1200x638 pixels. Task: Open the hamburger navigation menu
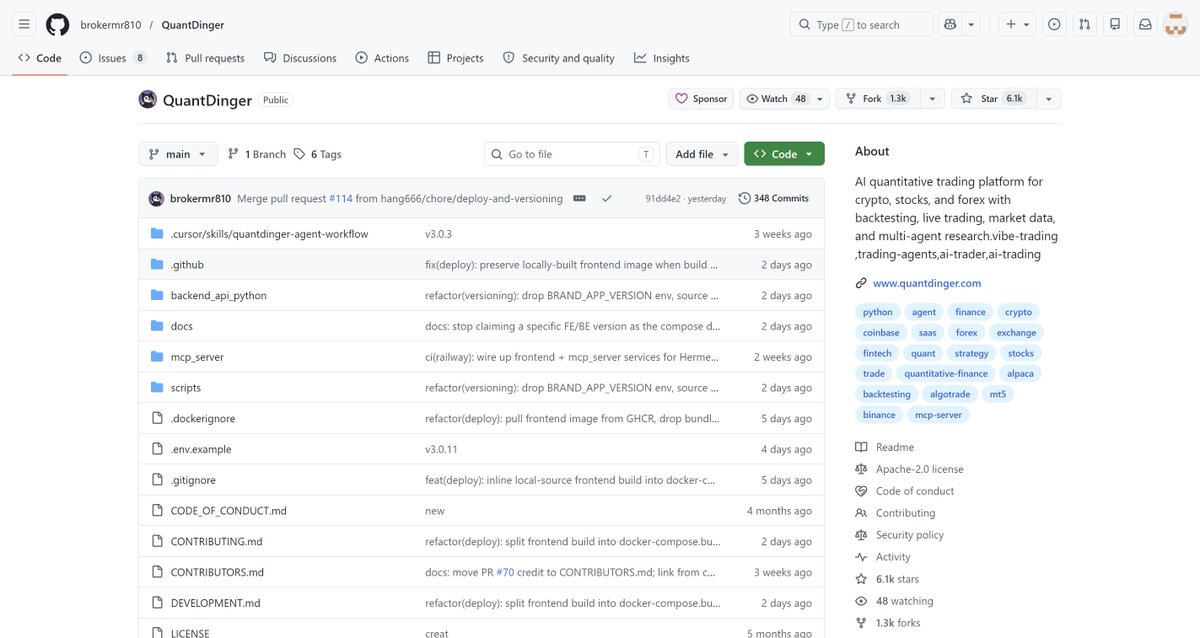pyautogui.click(x=25, y=24)
